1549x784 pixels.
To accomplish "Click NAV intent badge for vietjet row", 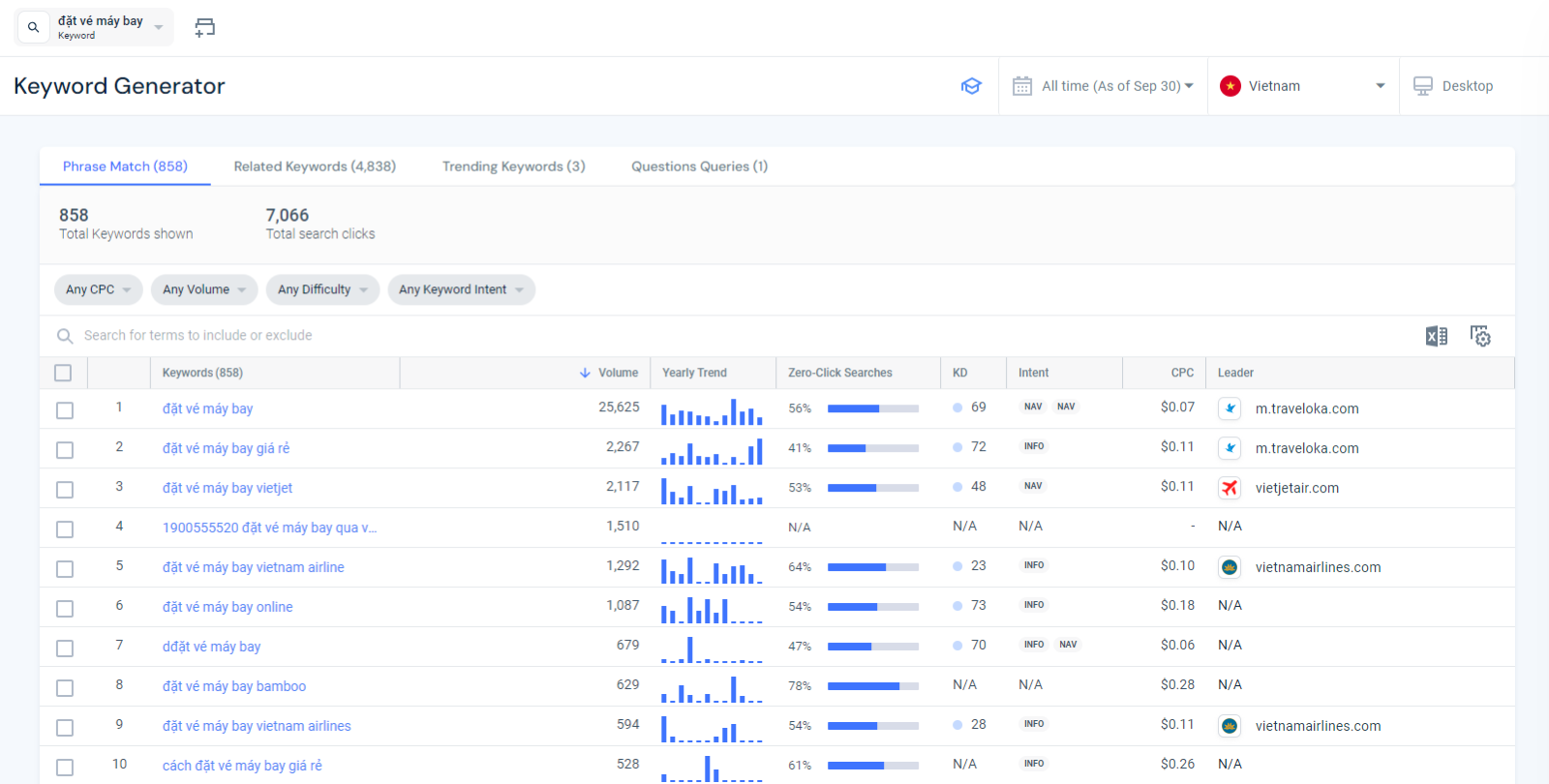I will click(1033, 486).
